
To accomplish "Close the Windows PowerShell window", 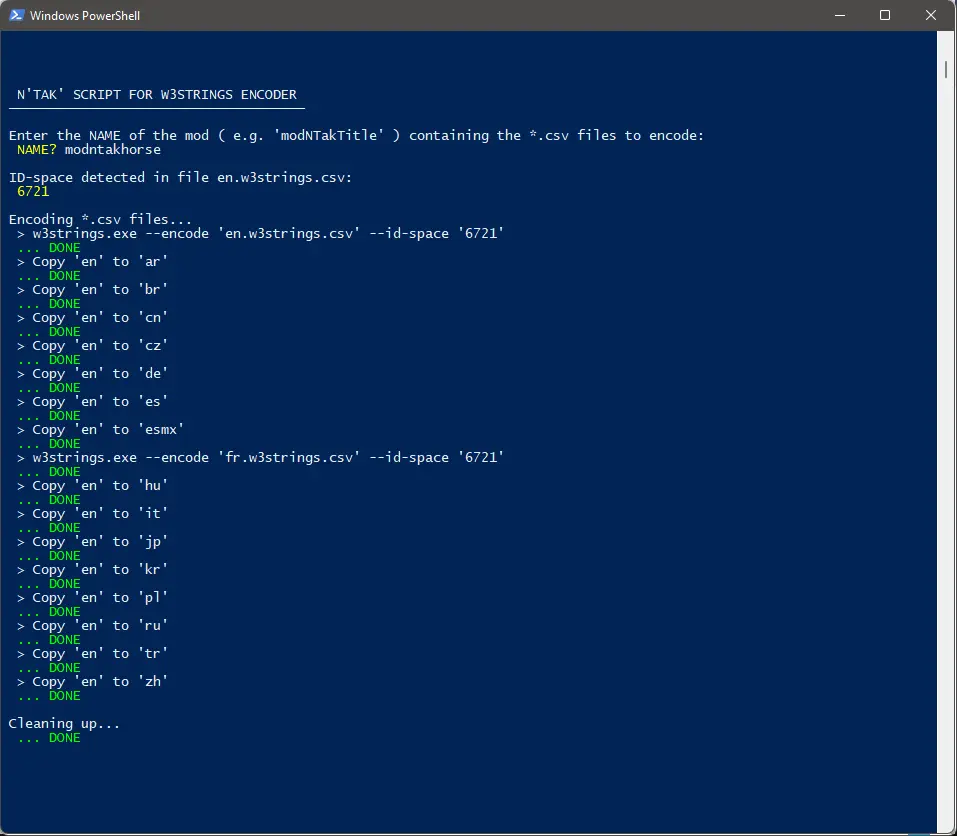I will pos(930,15).
